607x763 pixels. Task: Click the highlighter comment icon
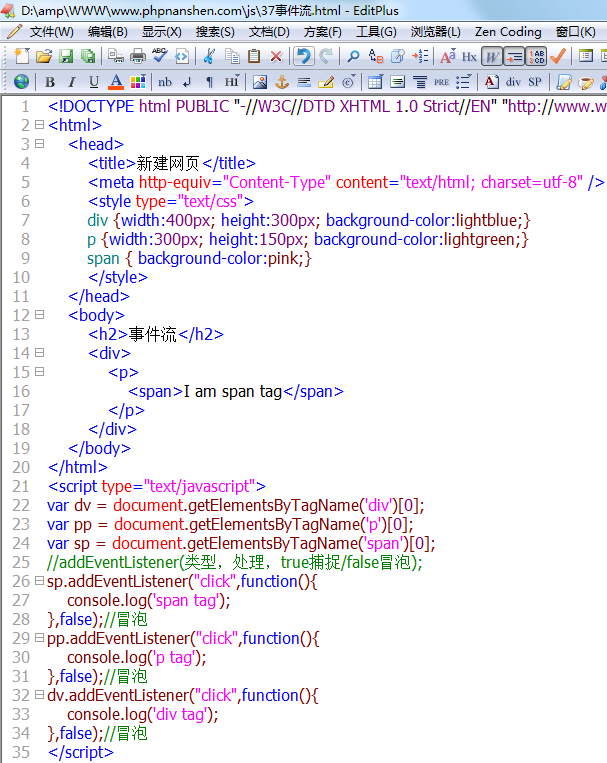tap(326, 82)
